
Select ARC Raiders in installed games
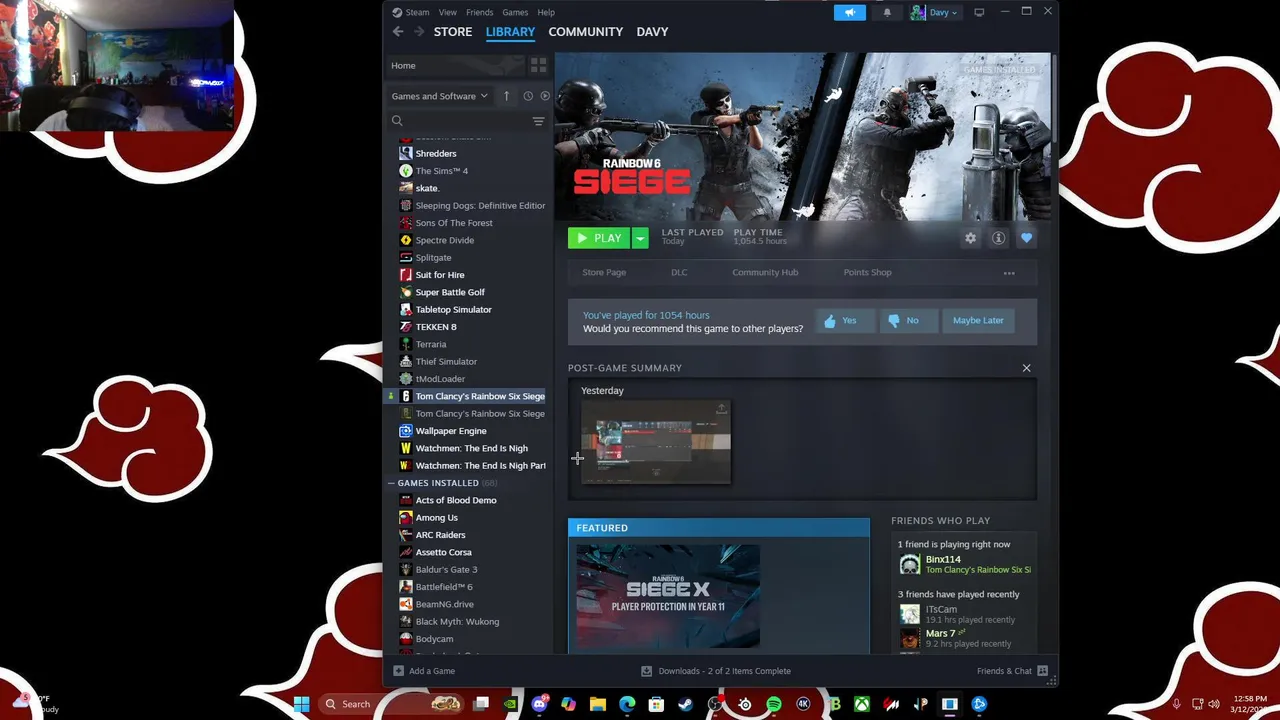(440, 535)
